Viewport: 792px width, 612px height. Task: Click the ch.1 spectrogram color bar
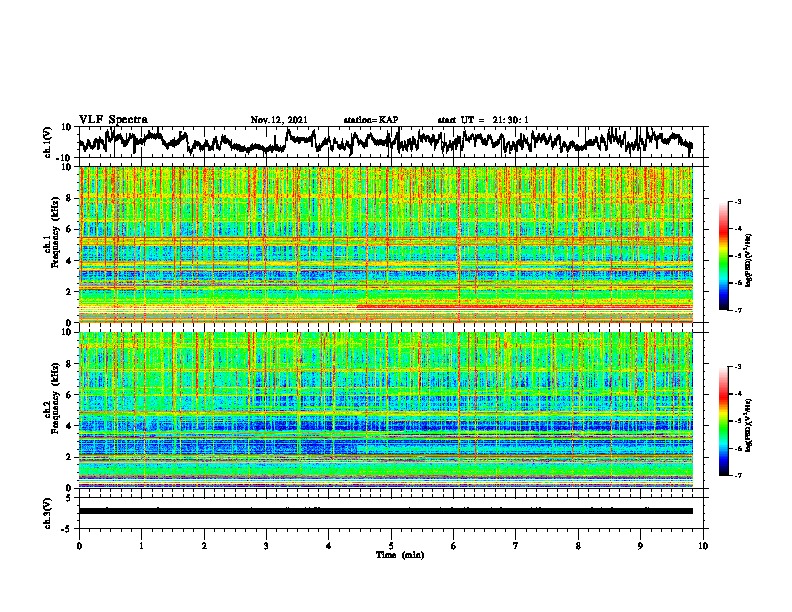[x=723, y=256]
